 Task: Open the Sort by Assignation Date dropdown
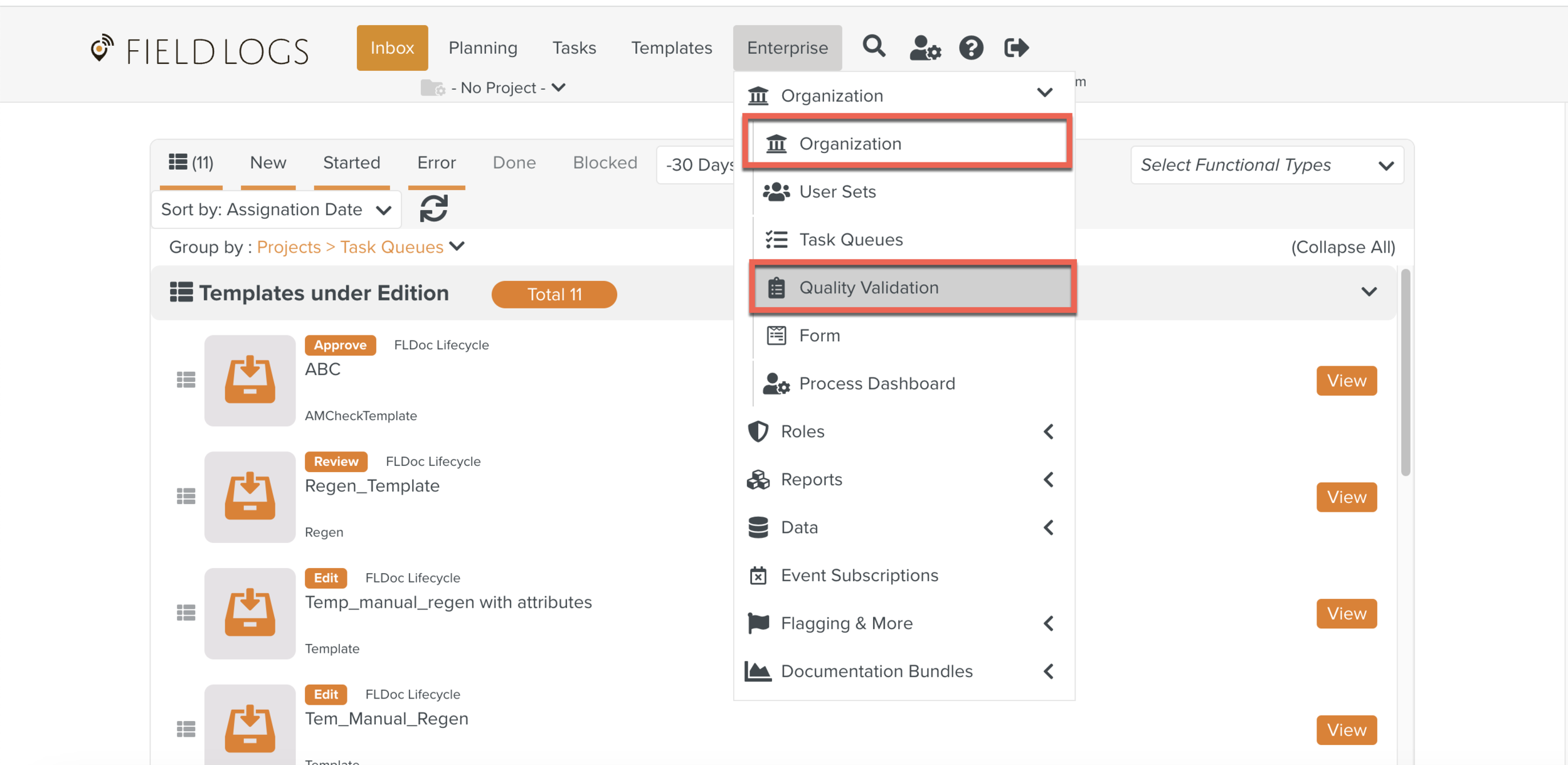click(276, 209)
